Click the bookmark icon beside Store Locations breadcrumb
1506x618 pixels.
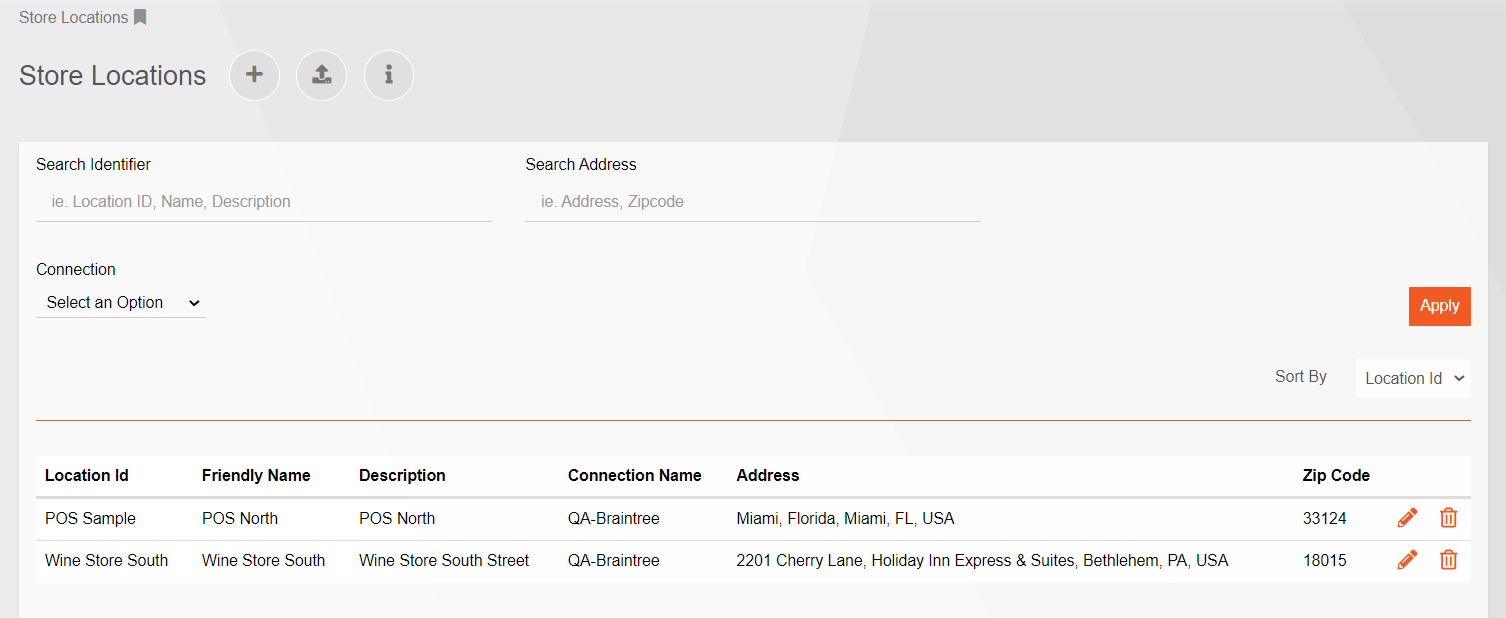tap(140, 17)
